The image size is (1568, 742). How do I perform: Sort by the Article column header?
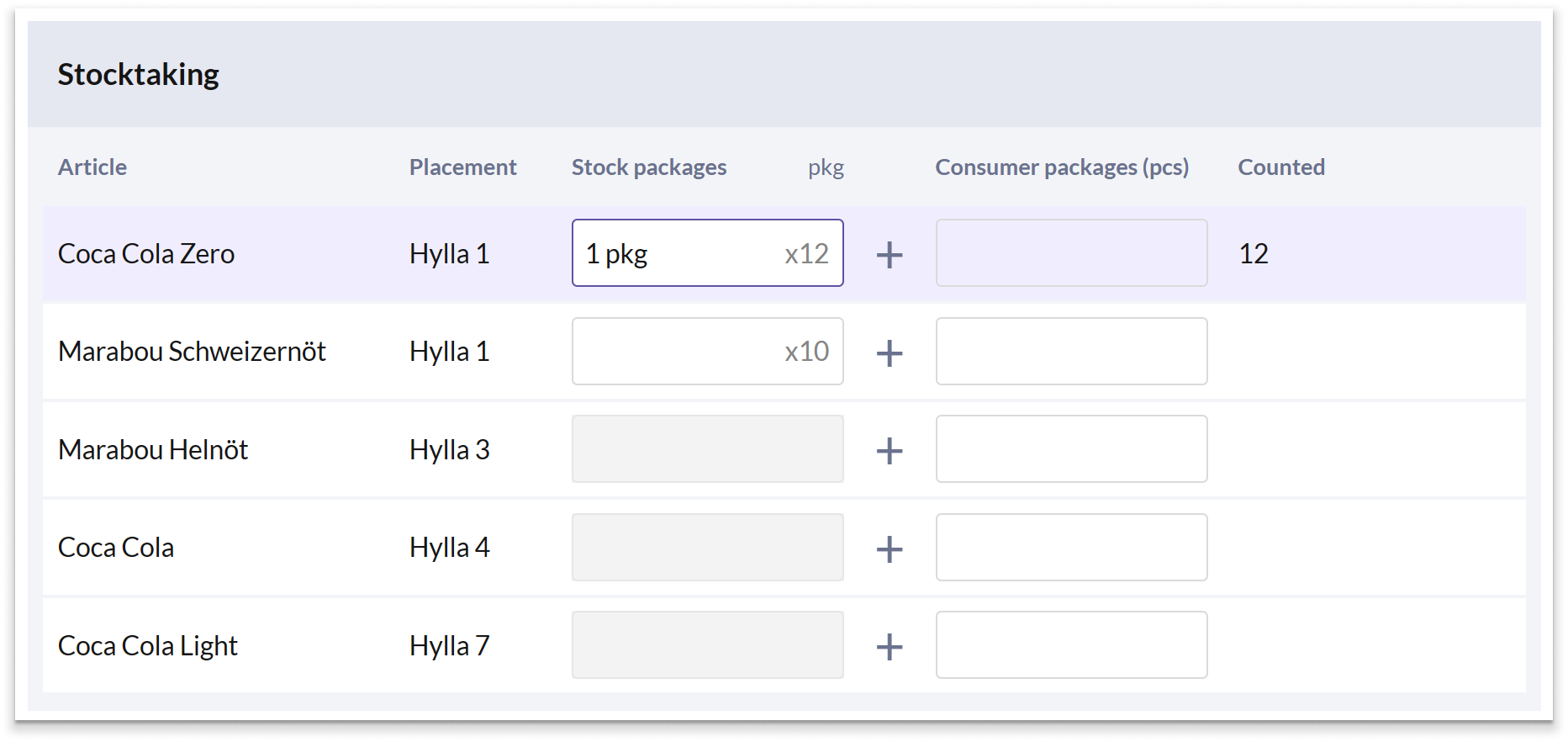92,167
